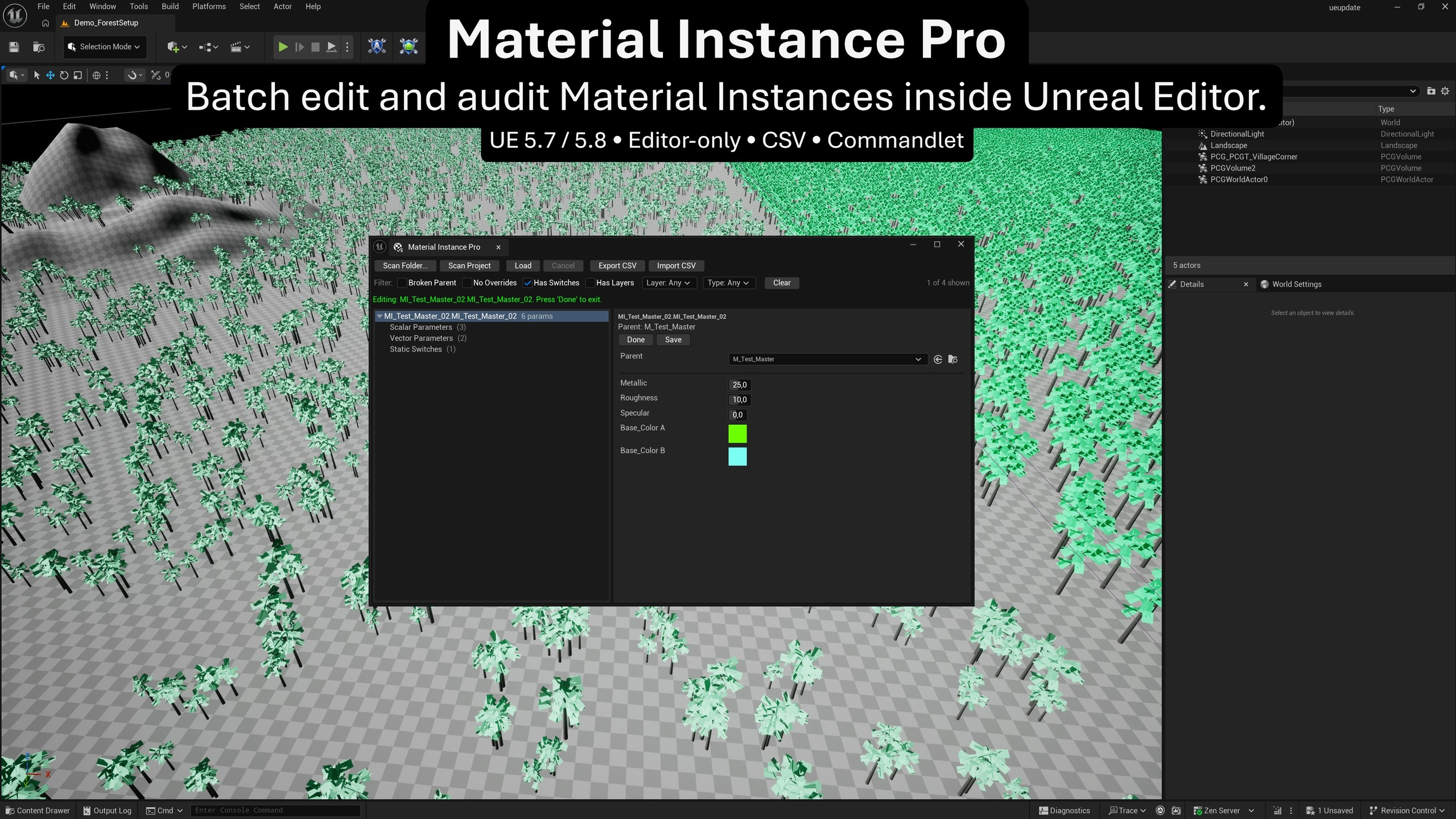Open the Outliner settings gear icon
Screen dimensions: 1456x819
pyautogui.click(x=1445, y=91)
